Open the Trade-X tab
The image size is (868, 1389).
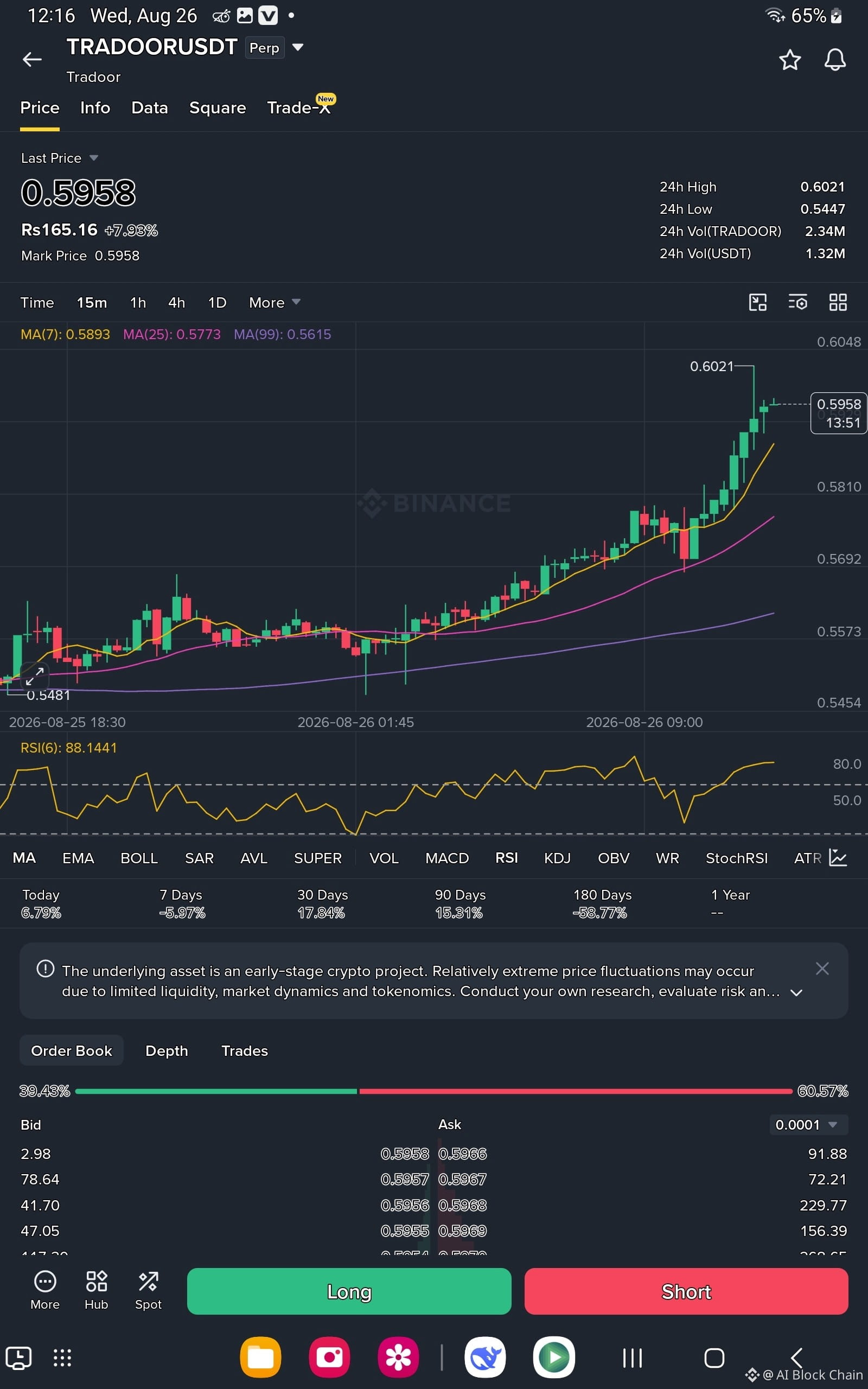point(299,107)
